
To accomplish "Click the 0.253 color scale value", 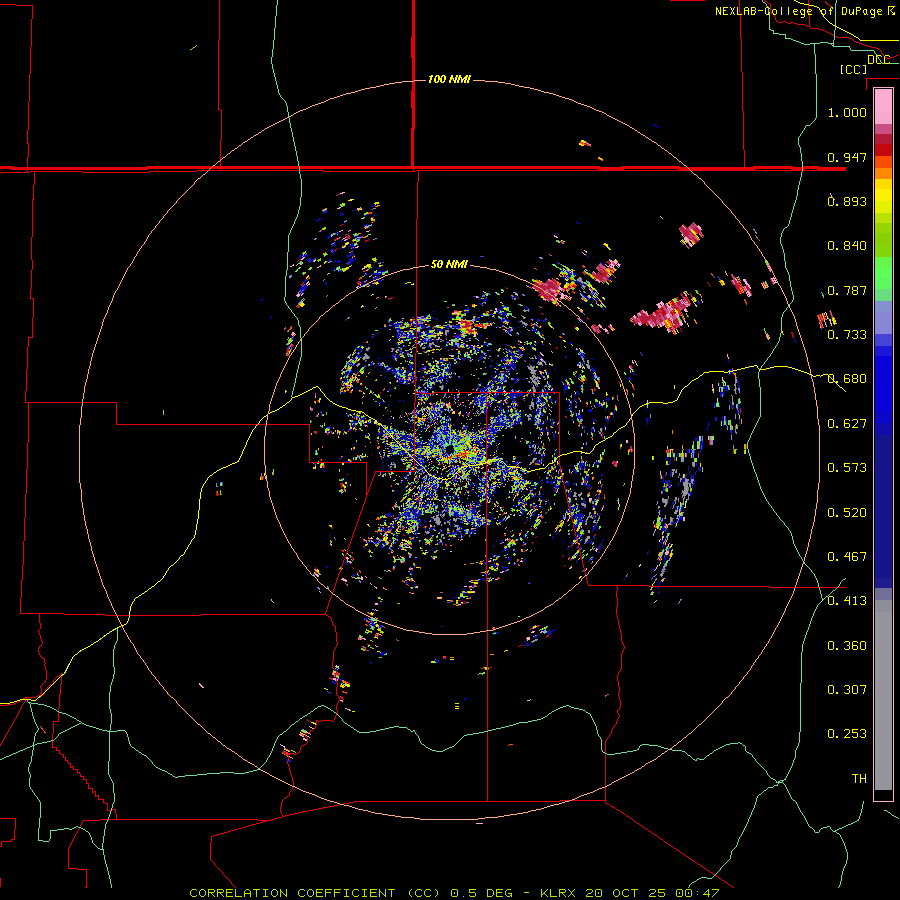I will pyautogui.click(x=847, y=734).
